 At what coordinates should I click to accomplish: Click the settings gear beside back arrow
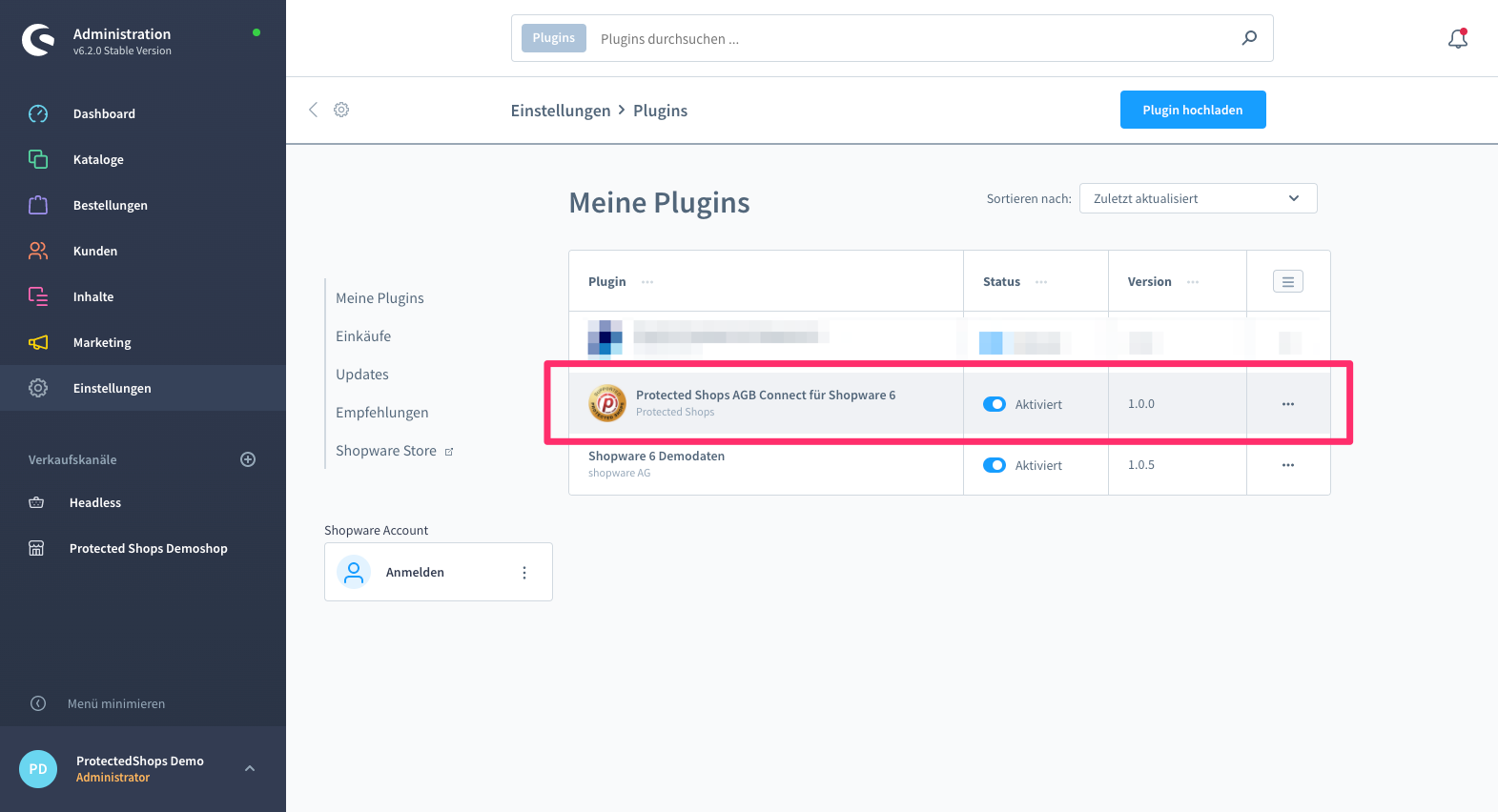click(x=341, y=110)
